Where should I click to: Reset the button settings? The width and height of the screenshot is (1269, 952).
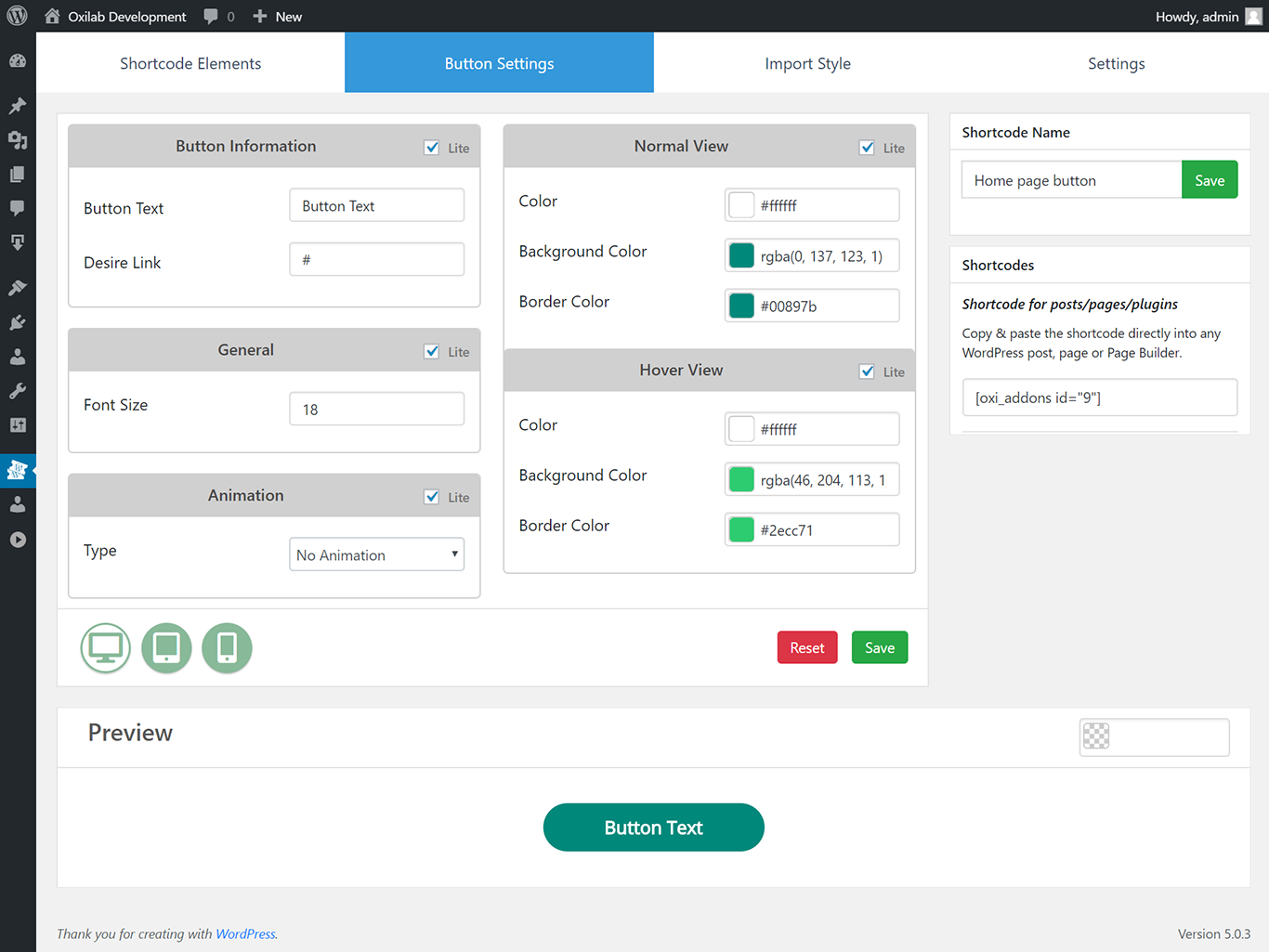point(806,647)
